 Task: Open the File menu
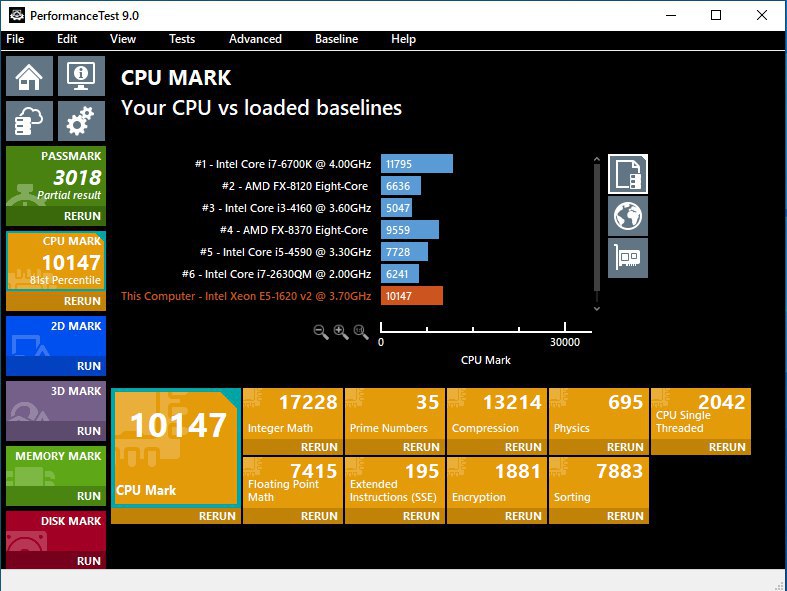tap(15, 39)
